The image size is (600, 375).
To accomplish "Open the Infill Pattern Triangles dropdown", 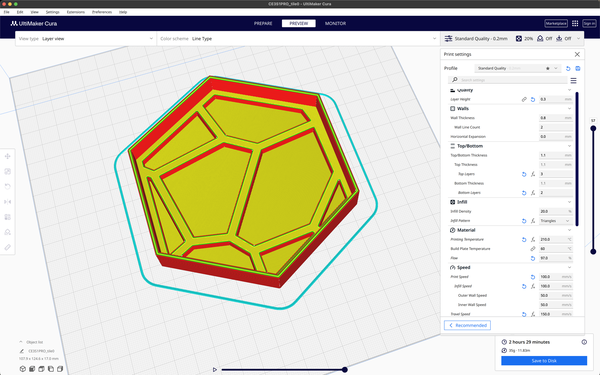I will click(556, 221).
